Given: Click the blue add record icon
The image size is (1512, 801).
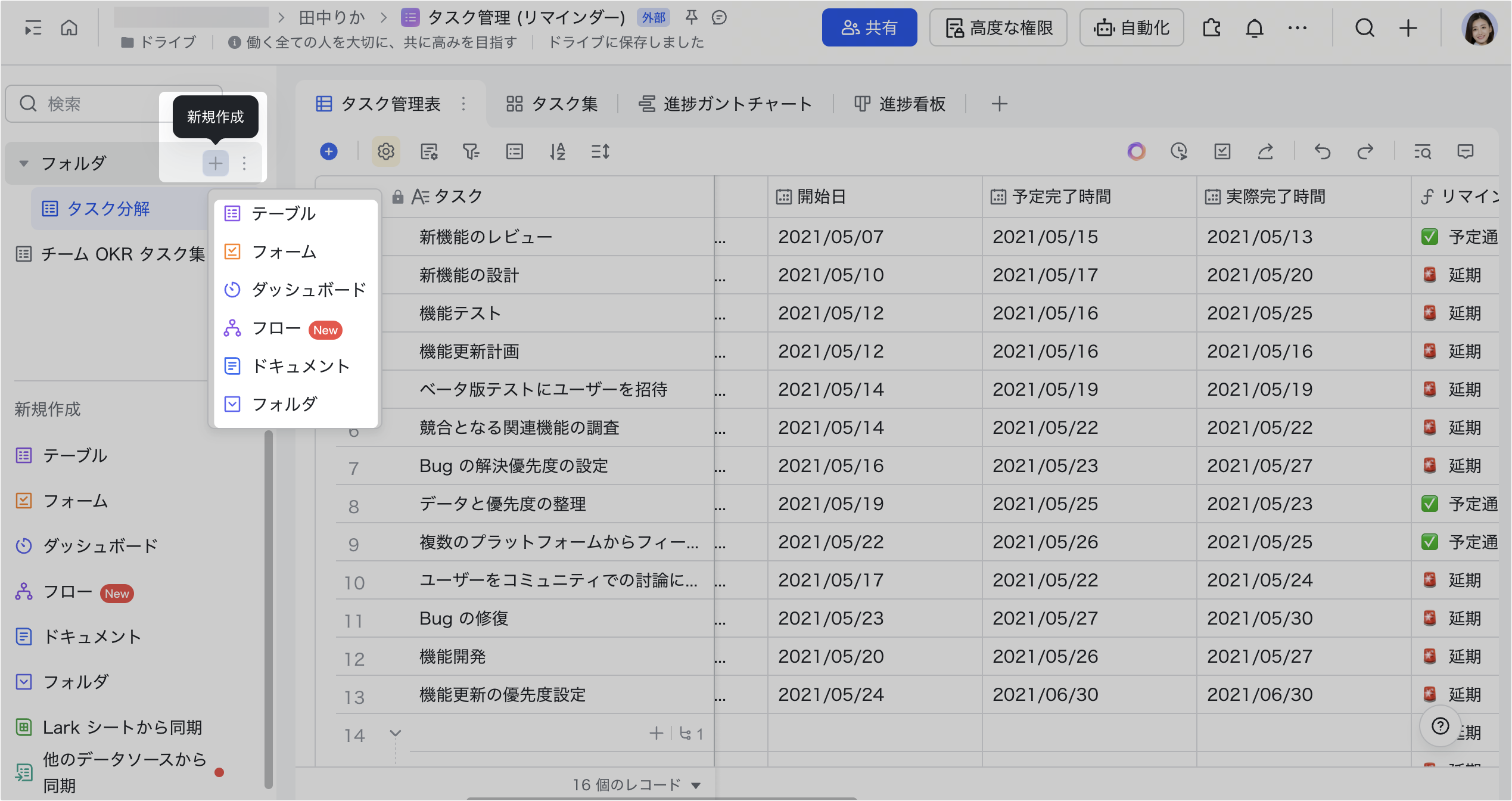Looking at the screenshot, I should coord(329,151).
